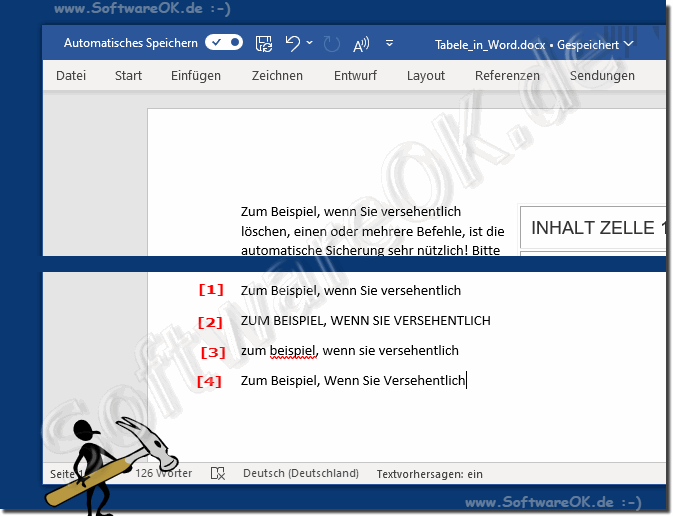Click in line 'automatische Sicherung sehr nützlich! Bitte'
Screen dimensions: 673x516
coord(370,250)
